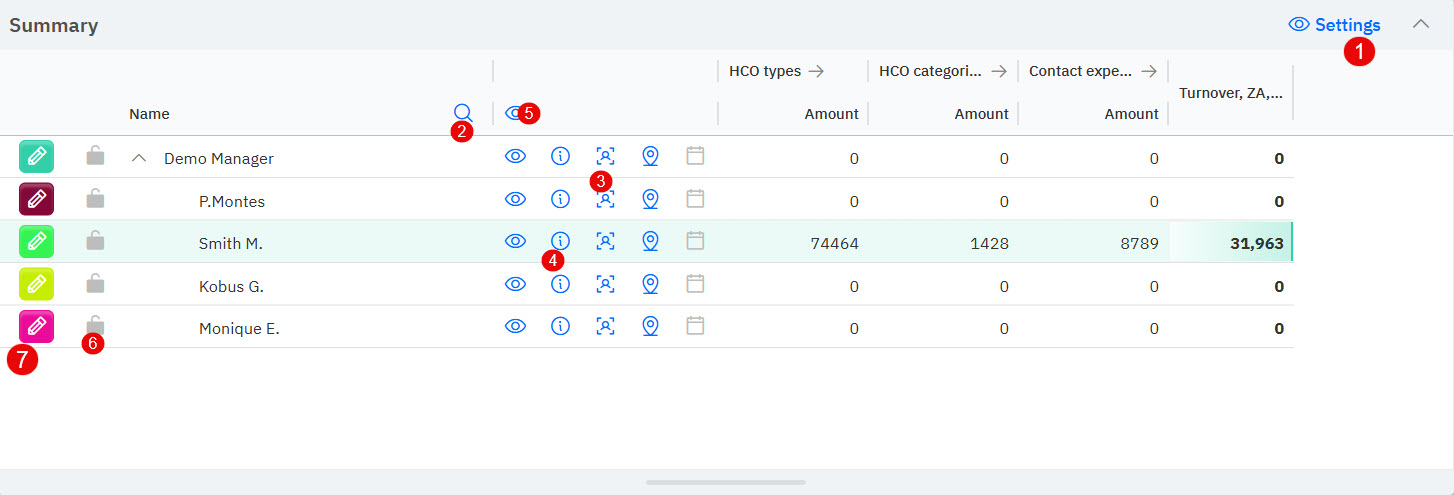Screen dimensions: 1454x495
Task: Click the Turnover, ZA column header
Action: [x=1230, y=93]
